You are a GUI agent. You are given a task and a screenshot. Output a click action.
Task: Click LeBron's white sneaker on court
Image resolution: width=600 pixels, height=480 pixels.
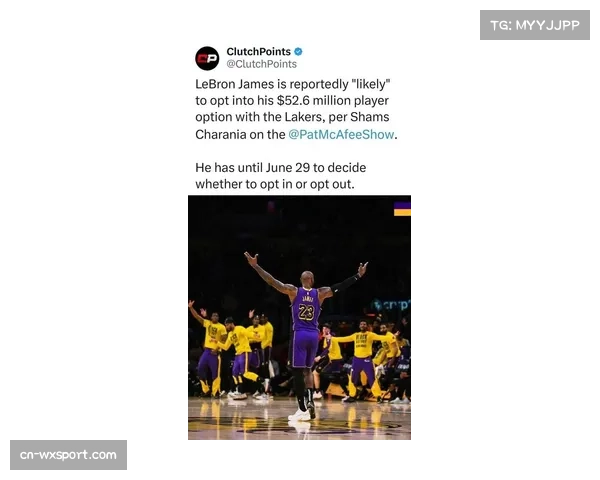[299, 415]
